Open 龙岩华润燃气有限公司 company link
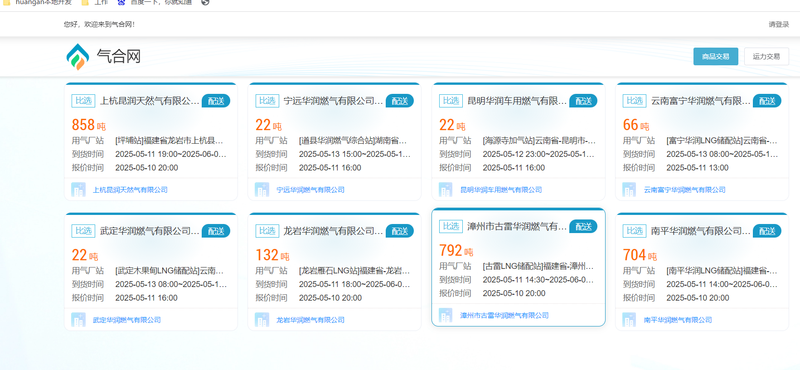The image size is (800, 370). pos(310,320)
